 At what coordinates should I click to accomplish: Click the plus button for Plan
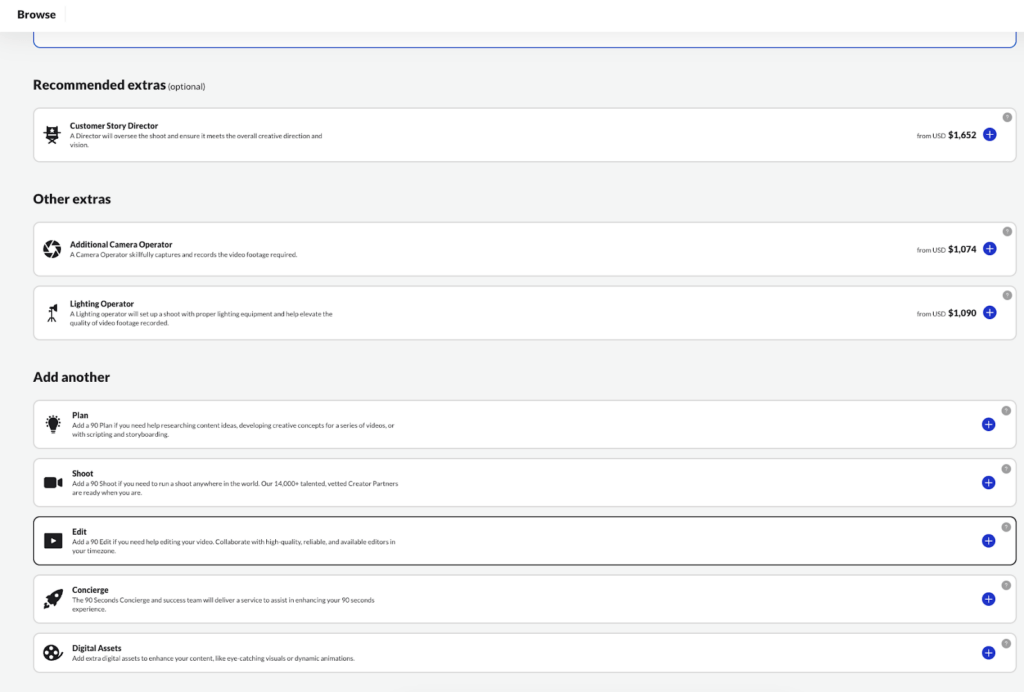pyautogui.click(x=988, y=424)
